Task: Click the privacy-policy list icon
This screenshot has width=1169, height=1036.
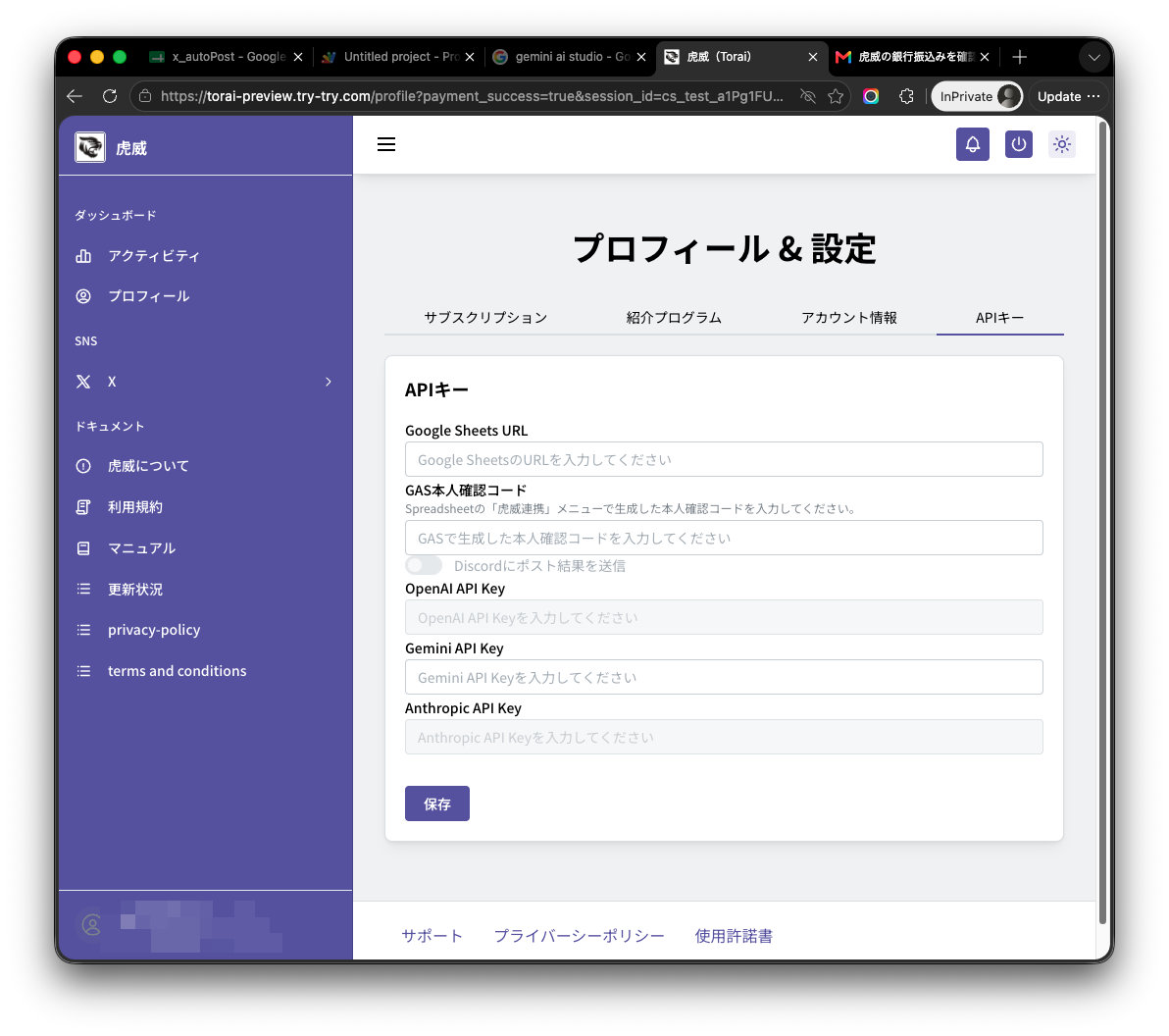Action: pyautogui.click(x=83, y=630)
